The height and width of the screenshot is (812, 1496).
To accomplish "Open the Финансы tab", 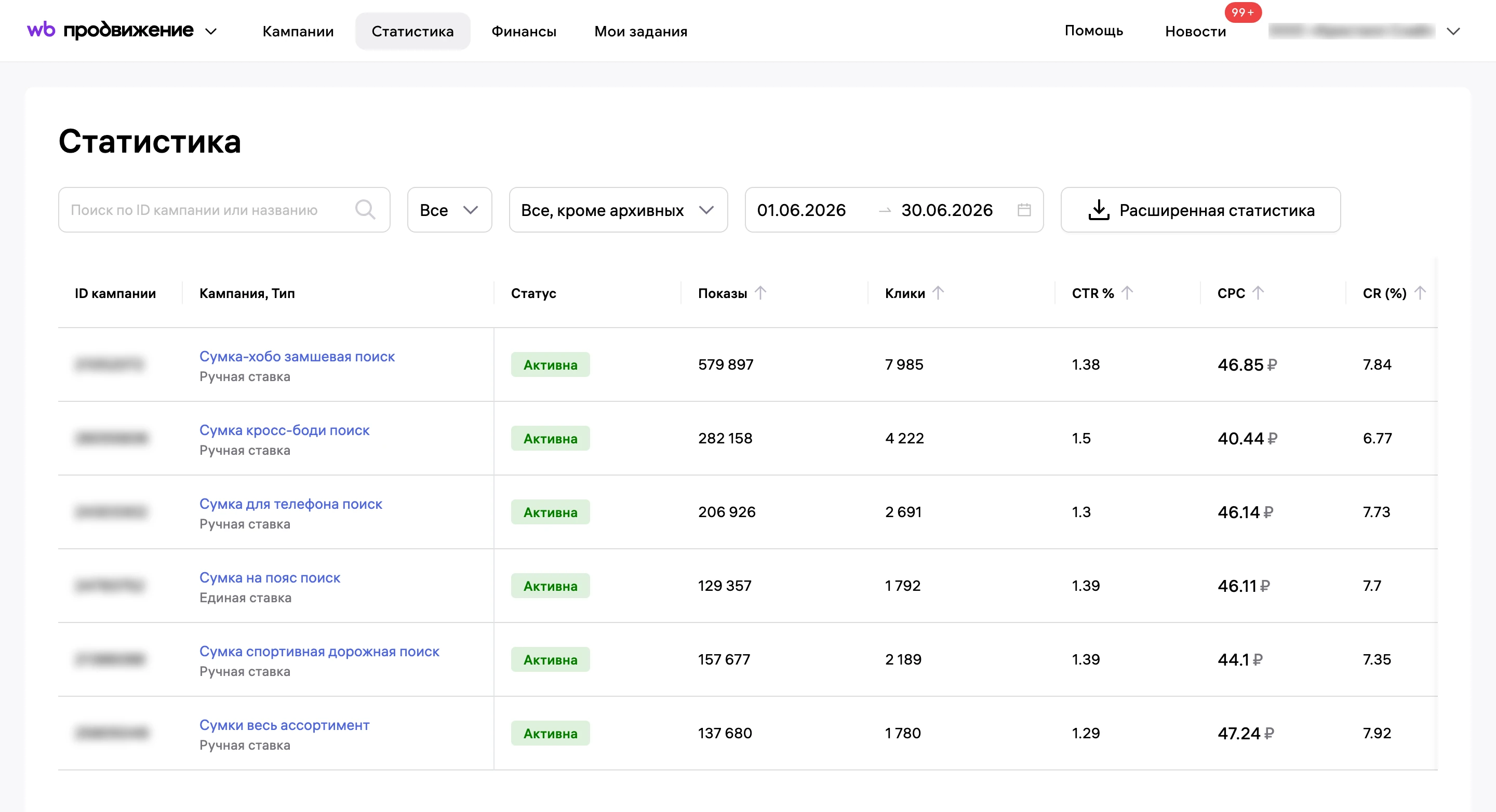I will click(524, 31).
